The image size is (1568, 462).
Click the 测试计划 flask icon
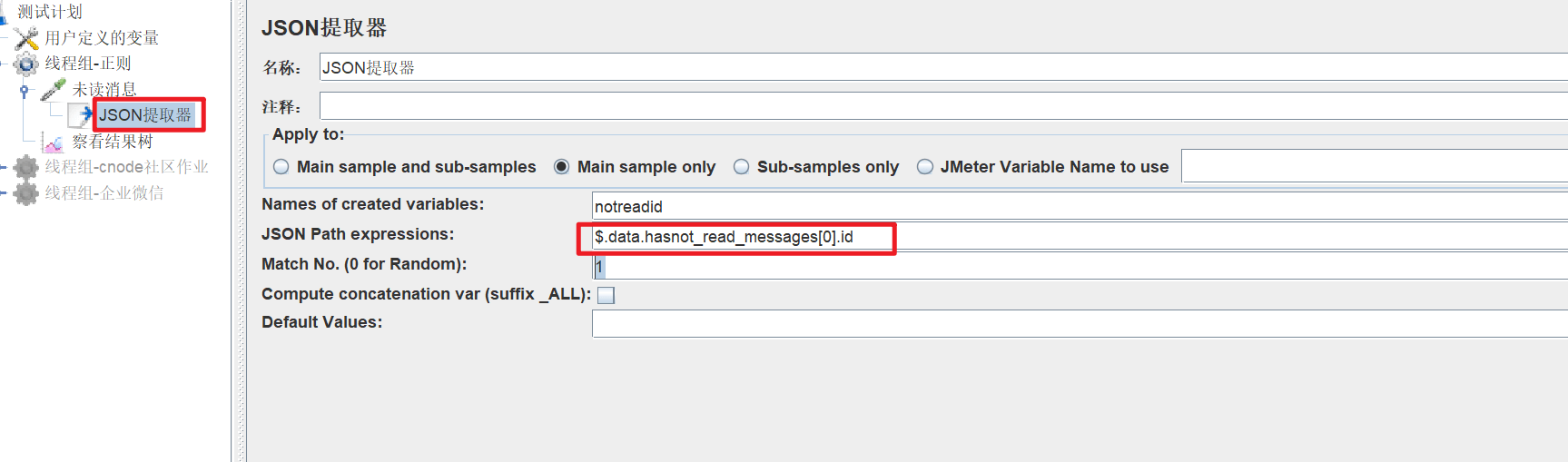pos(5,12)
